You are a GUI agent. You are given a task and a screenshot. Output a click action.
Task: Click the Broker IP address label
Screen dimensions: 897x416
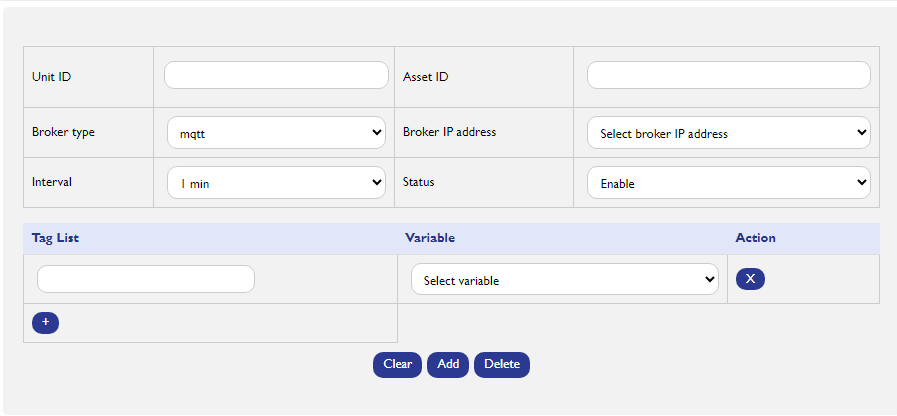tap(450, 132)
